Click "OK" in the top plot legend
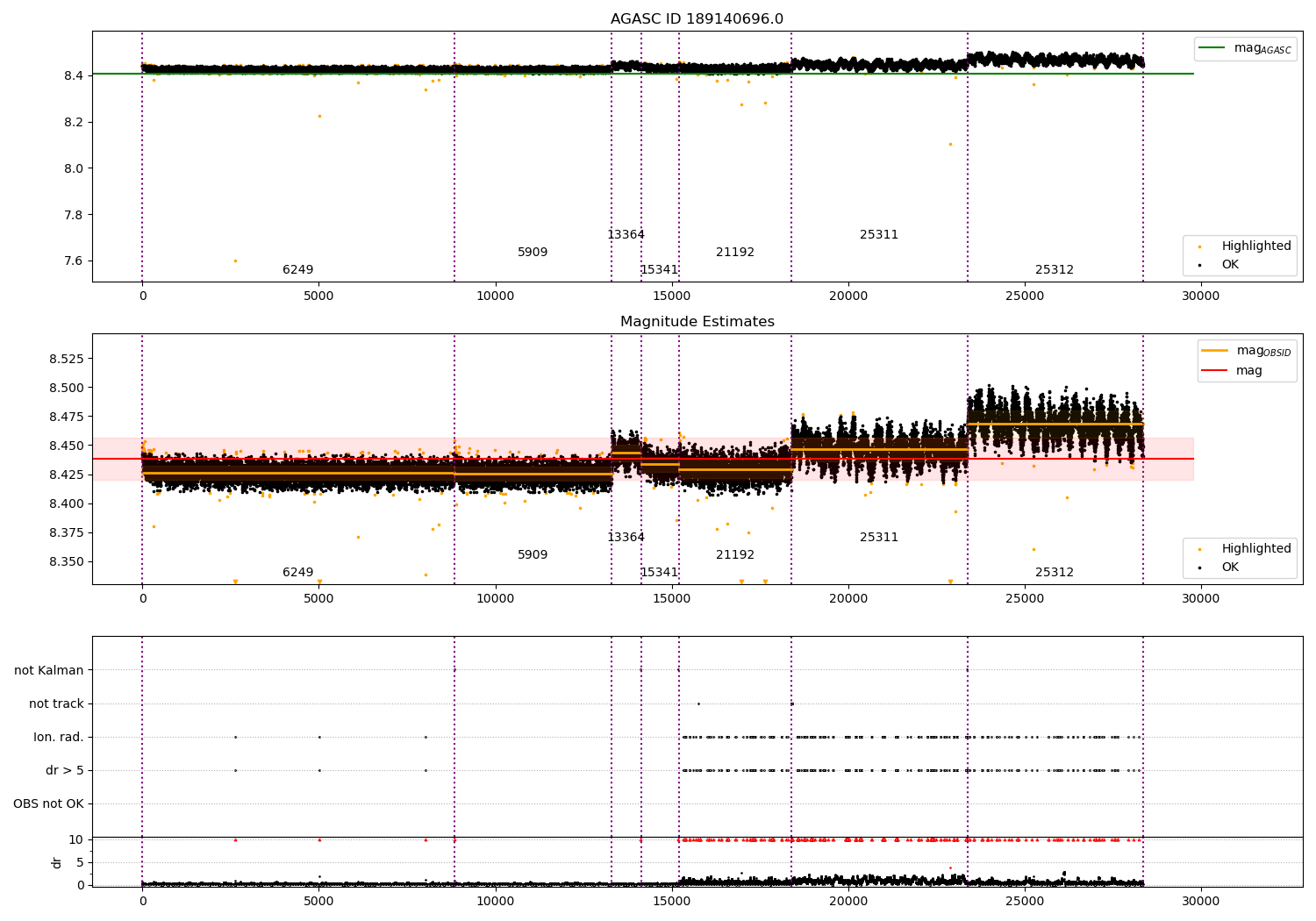The image size is (1316, 921). pyautogui.click(x=1230, y=264)
